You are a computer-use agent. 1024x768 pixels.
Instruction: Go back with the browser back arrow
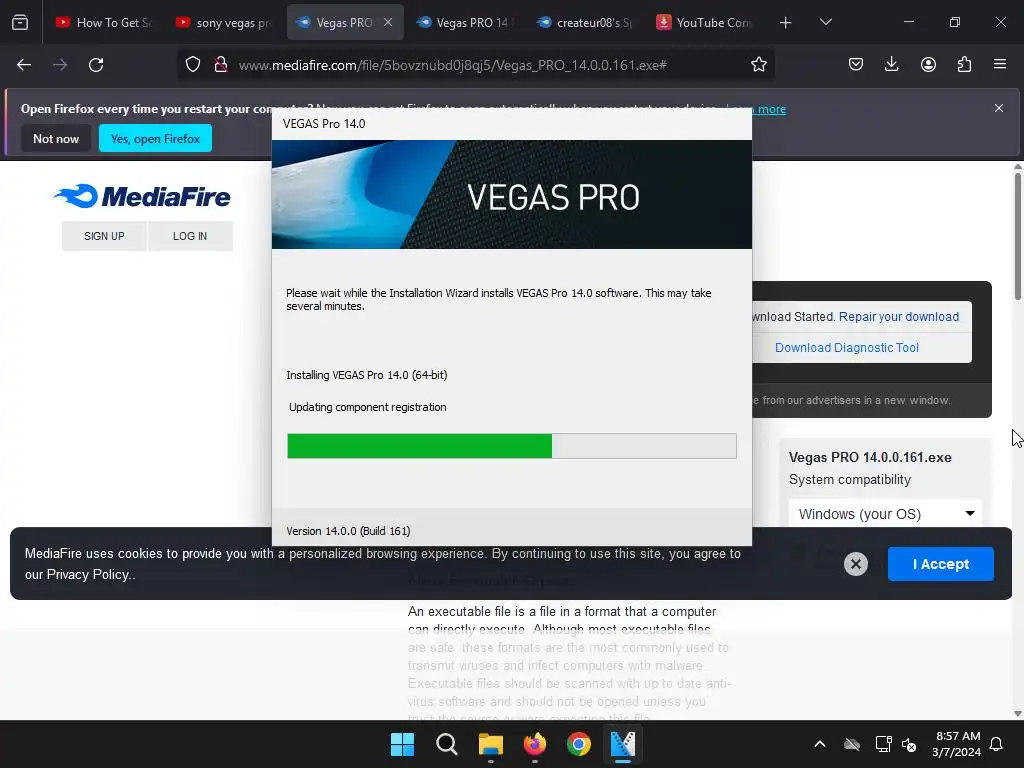[24, 65]
